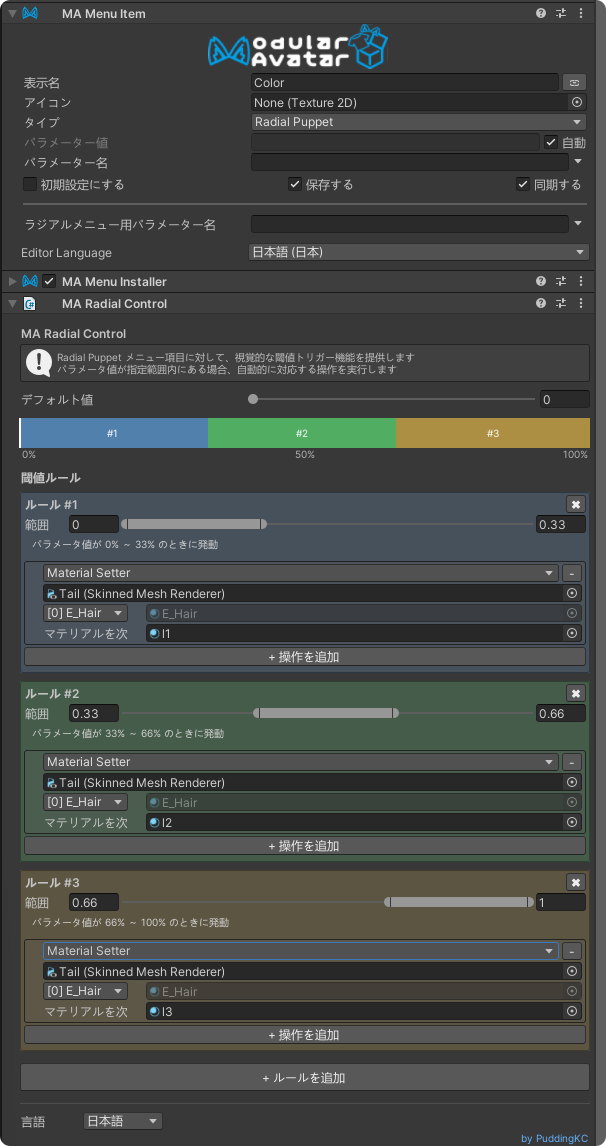
Task: Click ルール #1 maximum field showing 0.33
Action: coord(561,524)
